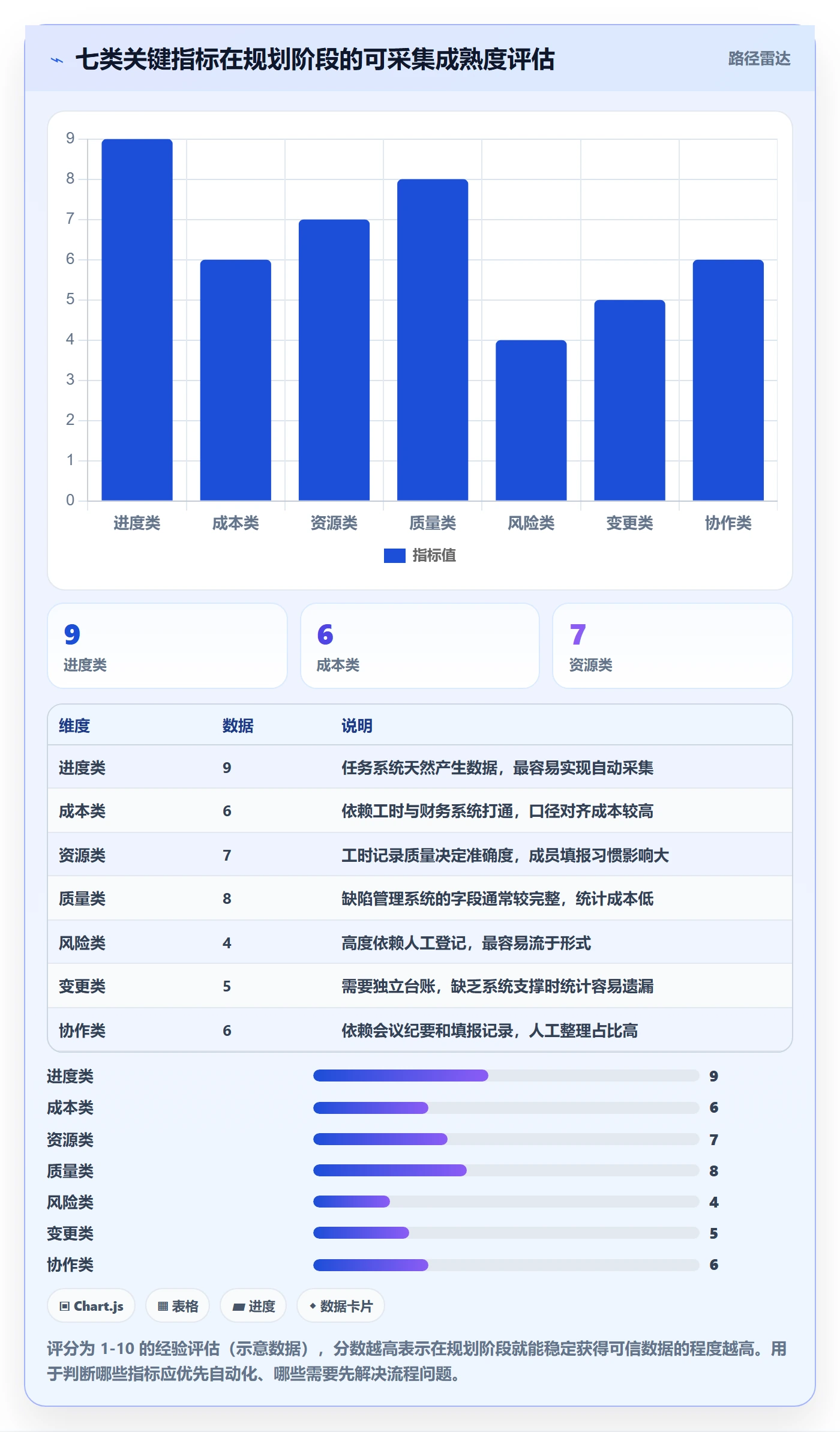Click the lightning icon beside the title
Image resolution: width=840 pixels, height=1432 pixels.
click(57, 60)
